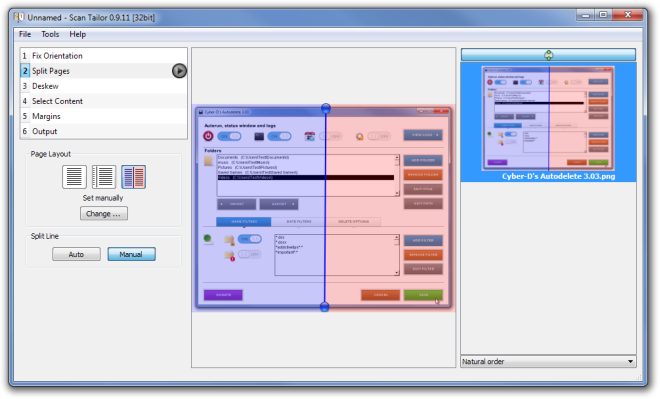Click right pink page area in preview

(390, 208)
